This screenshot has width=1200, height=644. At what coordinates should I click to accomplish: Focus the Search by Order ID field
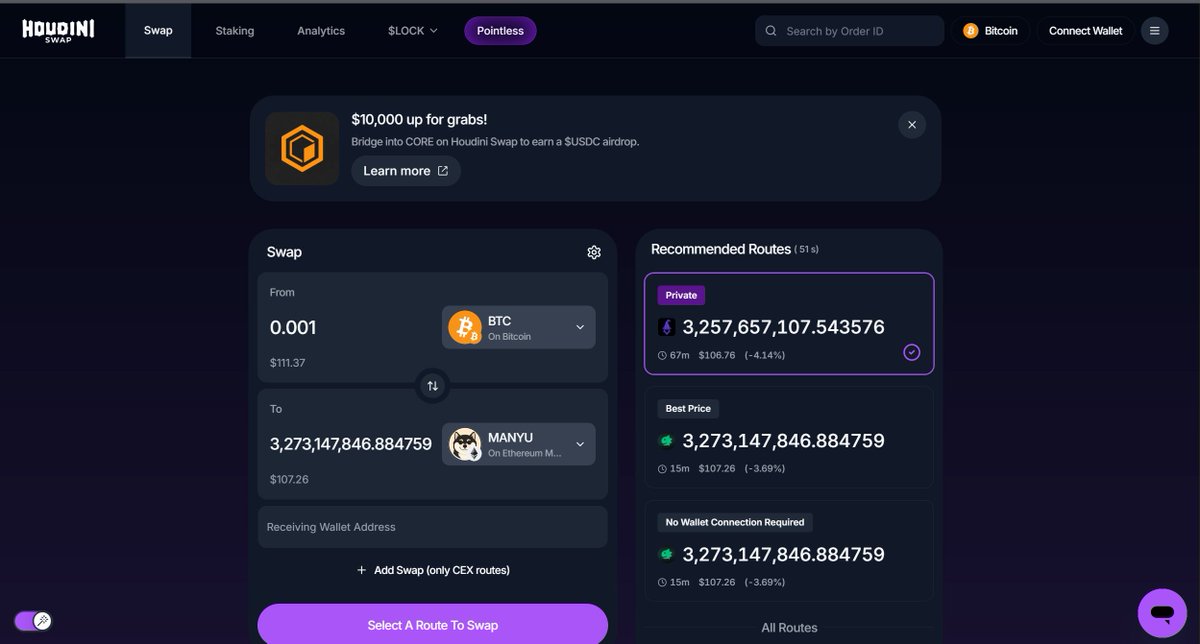click(850, 31)
